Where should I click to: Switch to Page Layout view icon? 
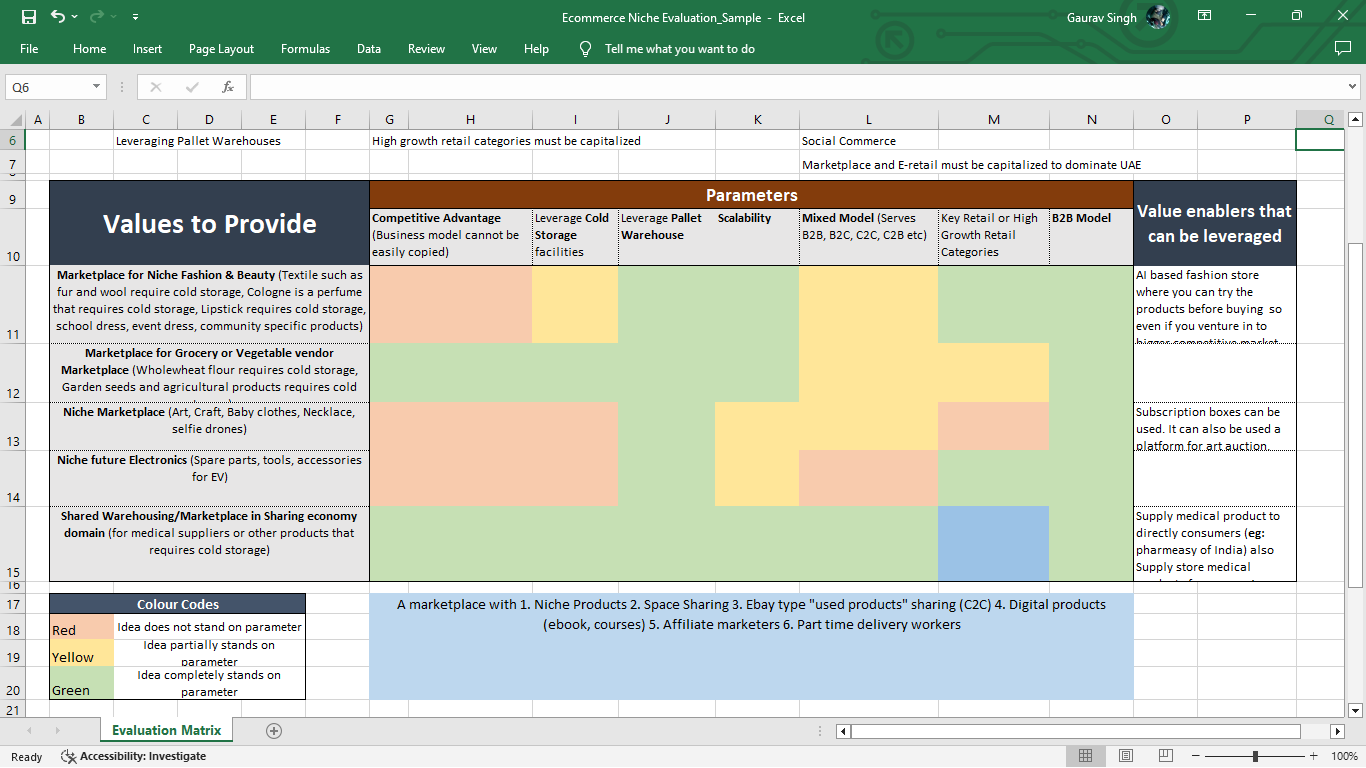(x=1126, y=756)
